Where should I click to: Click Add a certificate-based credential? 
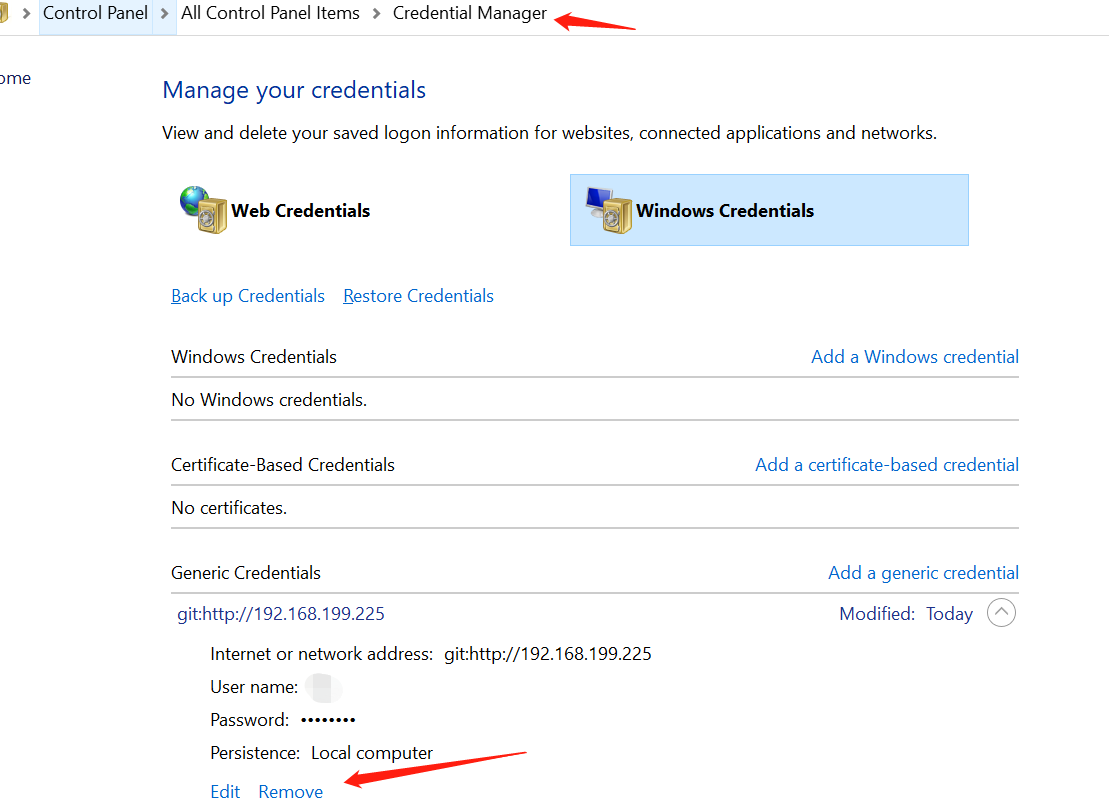pyautogui.click(x=887, y=465)
